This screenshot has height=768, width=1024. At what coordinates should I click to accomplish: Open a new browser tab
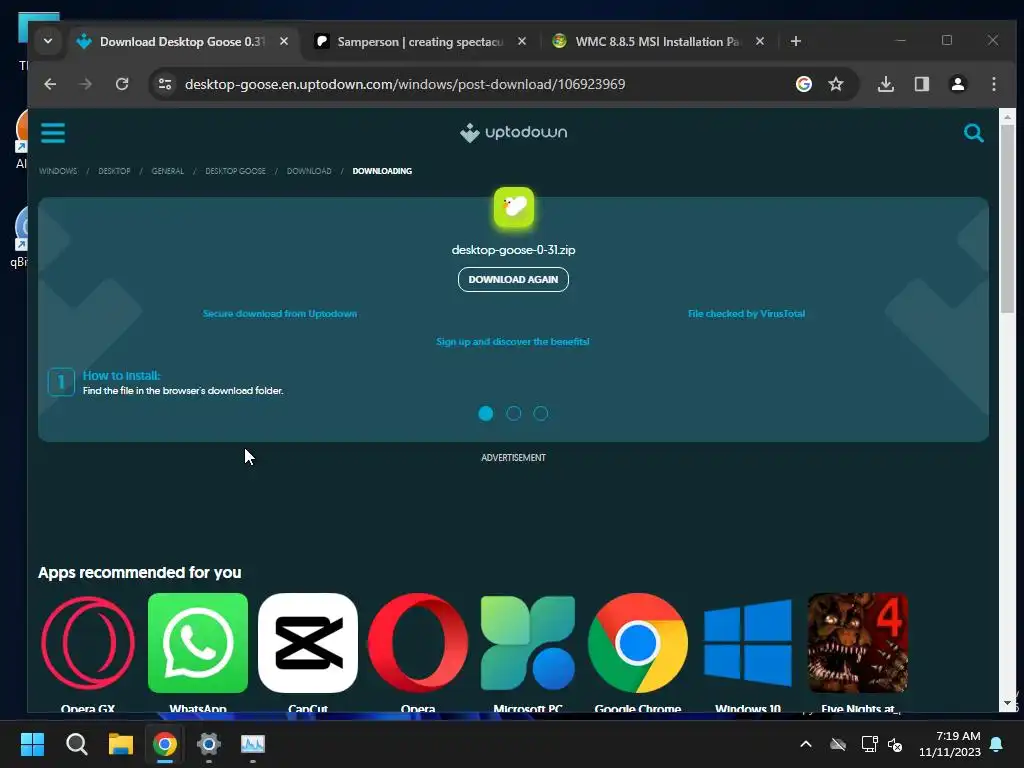(x=795, y=42)
